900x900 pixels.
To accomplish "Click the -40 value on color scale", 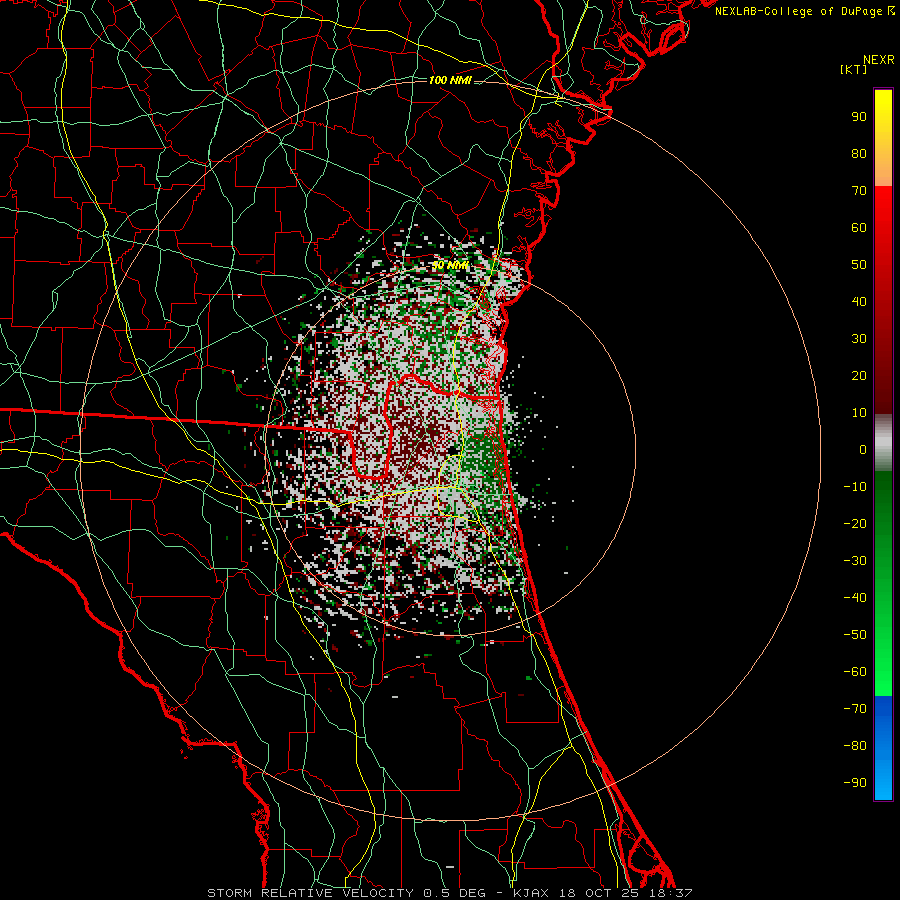I will point(855,598).
